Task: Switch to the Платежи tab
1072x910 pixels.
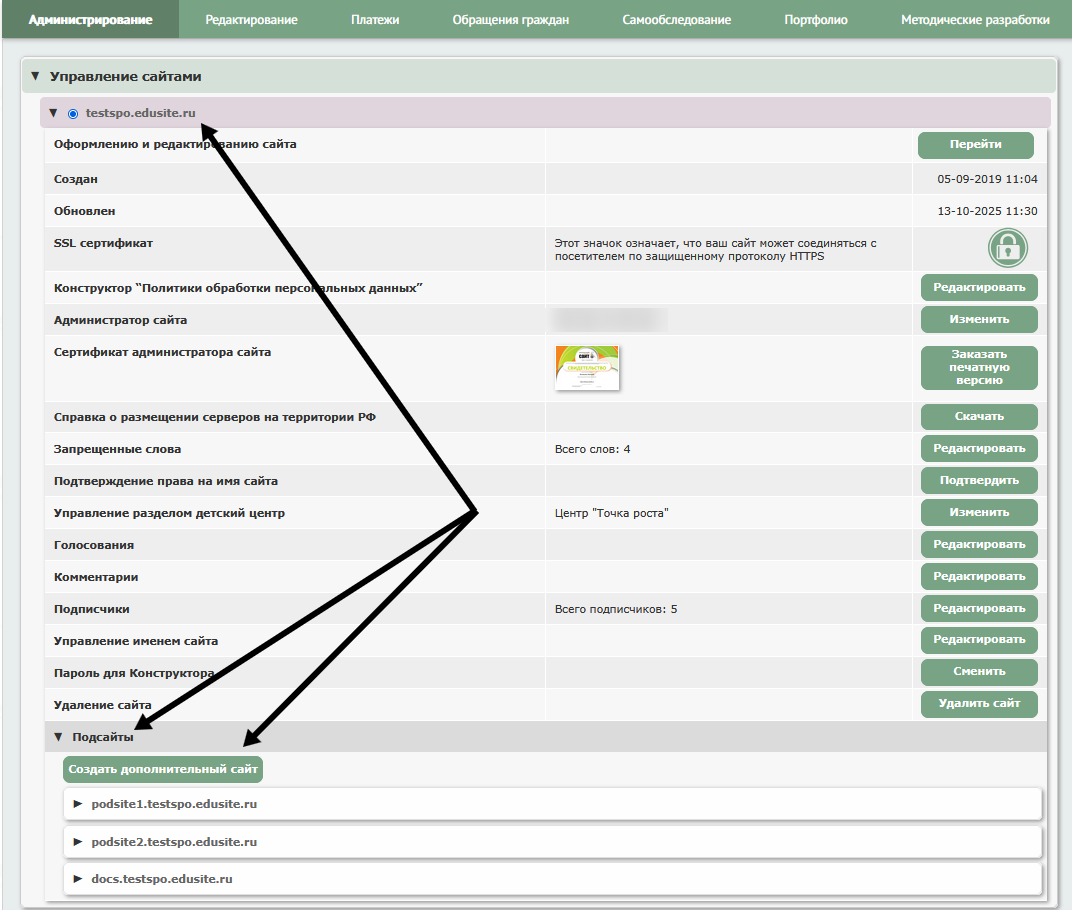Action: tap(375, 20)
